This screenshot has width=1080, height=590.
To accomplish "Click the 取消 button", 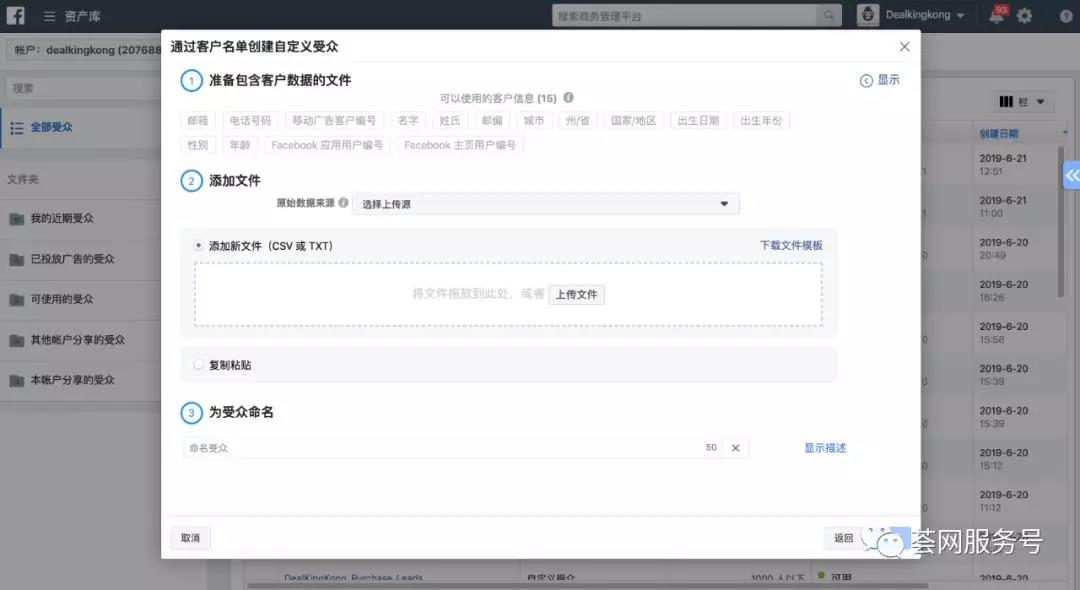I will (x=190, y=537).
